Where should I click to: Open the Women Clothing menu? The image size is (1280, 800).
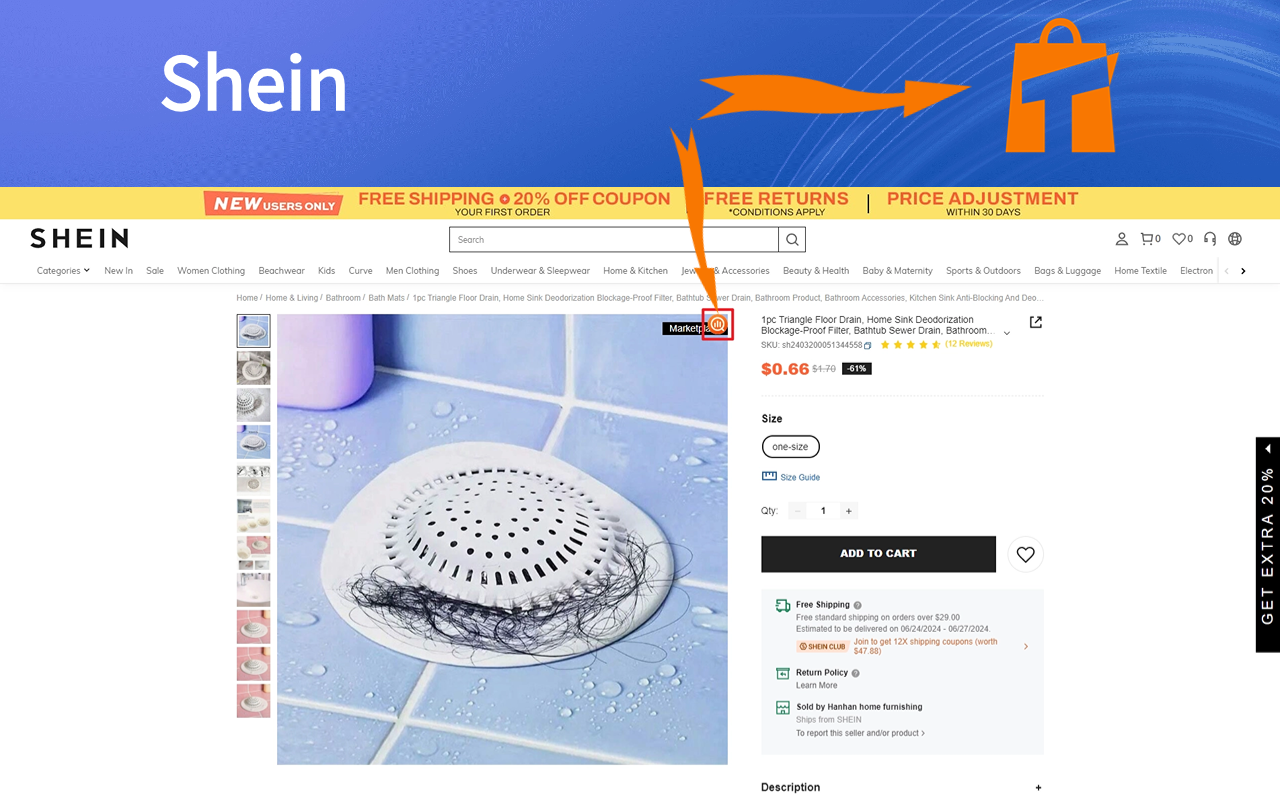pyautogui.click(x=211, y=270)
